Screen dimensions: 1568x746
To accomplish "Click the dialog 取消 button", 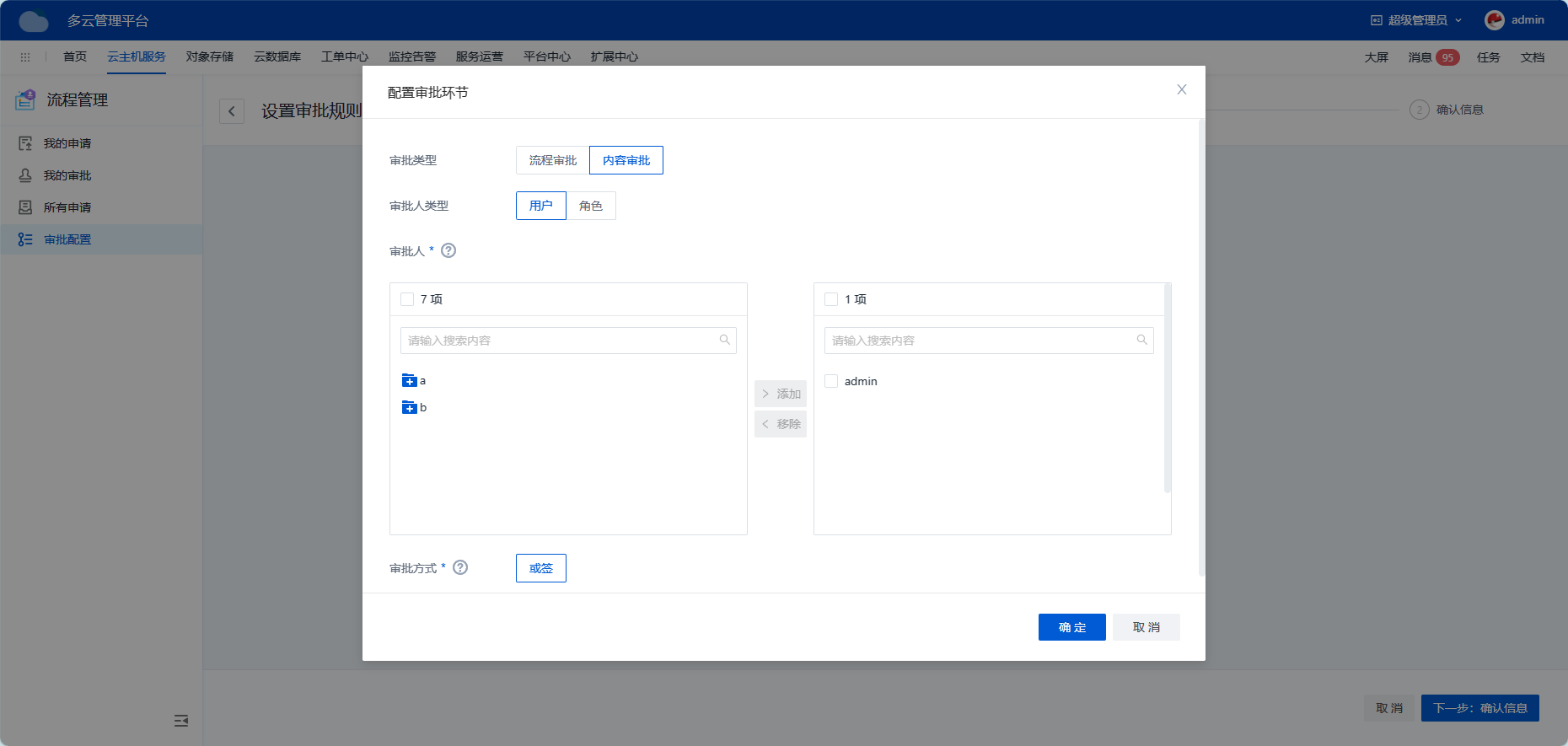I will pos(1146,627).
